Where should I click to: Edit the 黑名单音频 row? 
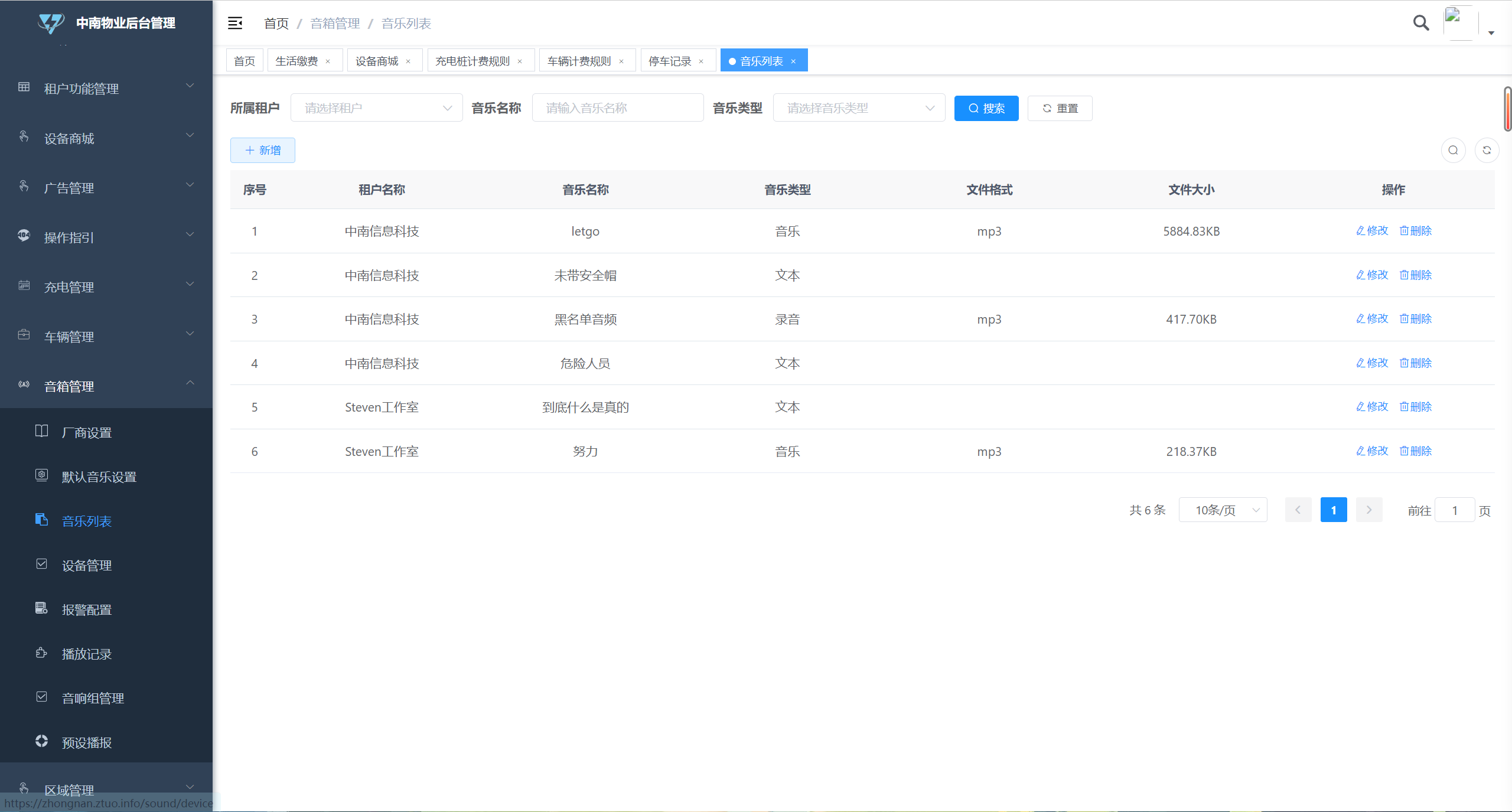click(1372, 318)
